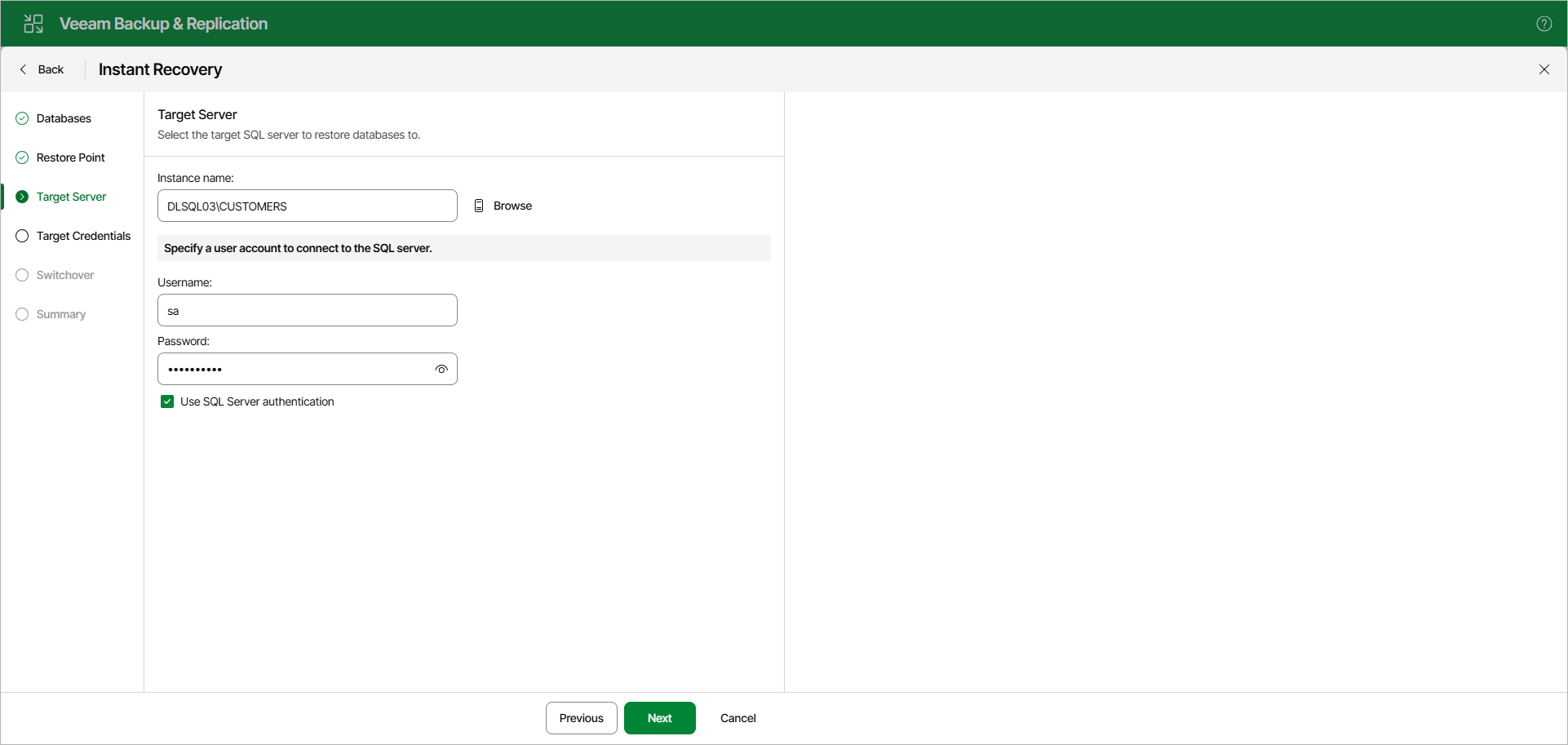Click the Select the target SQL server description

[x=289, y=135]
